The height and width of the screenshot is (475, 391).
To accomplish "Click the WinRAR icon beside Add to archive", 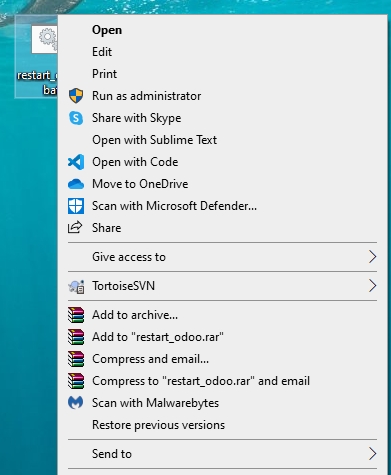I will [76, 315].
